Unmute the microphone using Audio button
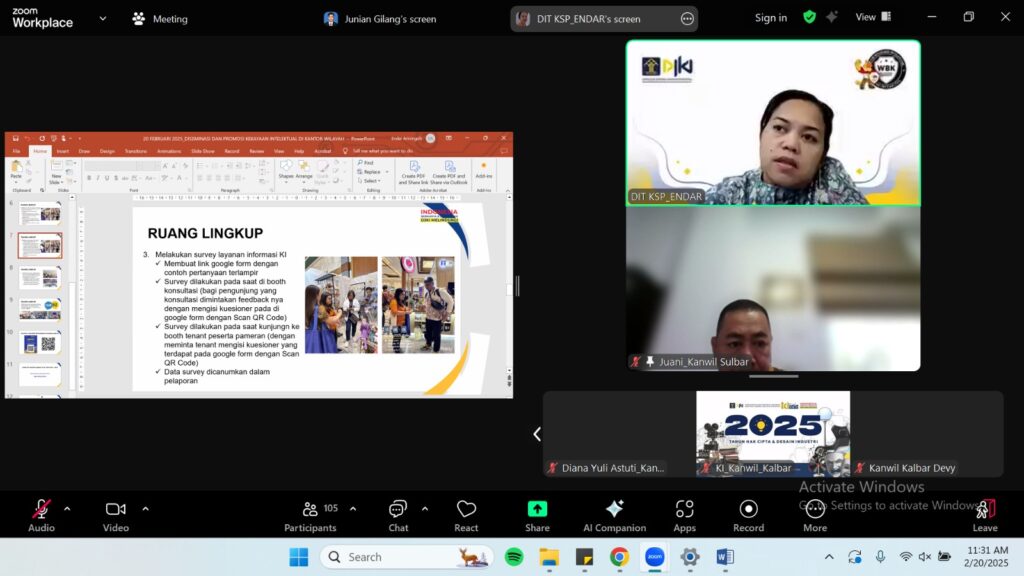Viewport: 1024px width, 576px height. (x=41, y=514)
